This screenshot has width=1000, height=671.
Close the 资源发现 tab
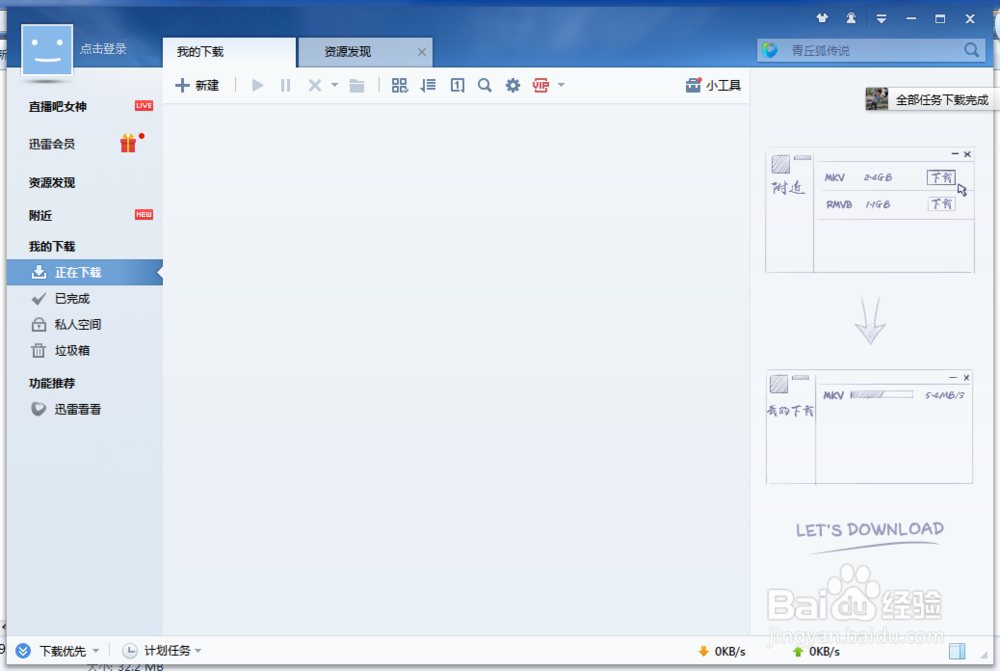(x=422, y=52)
